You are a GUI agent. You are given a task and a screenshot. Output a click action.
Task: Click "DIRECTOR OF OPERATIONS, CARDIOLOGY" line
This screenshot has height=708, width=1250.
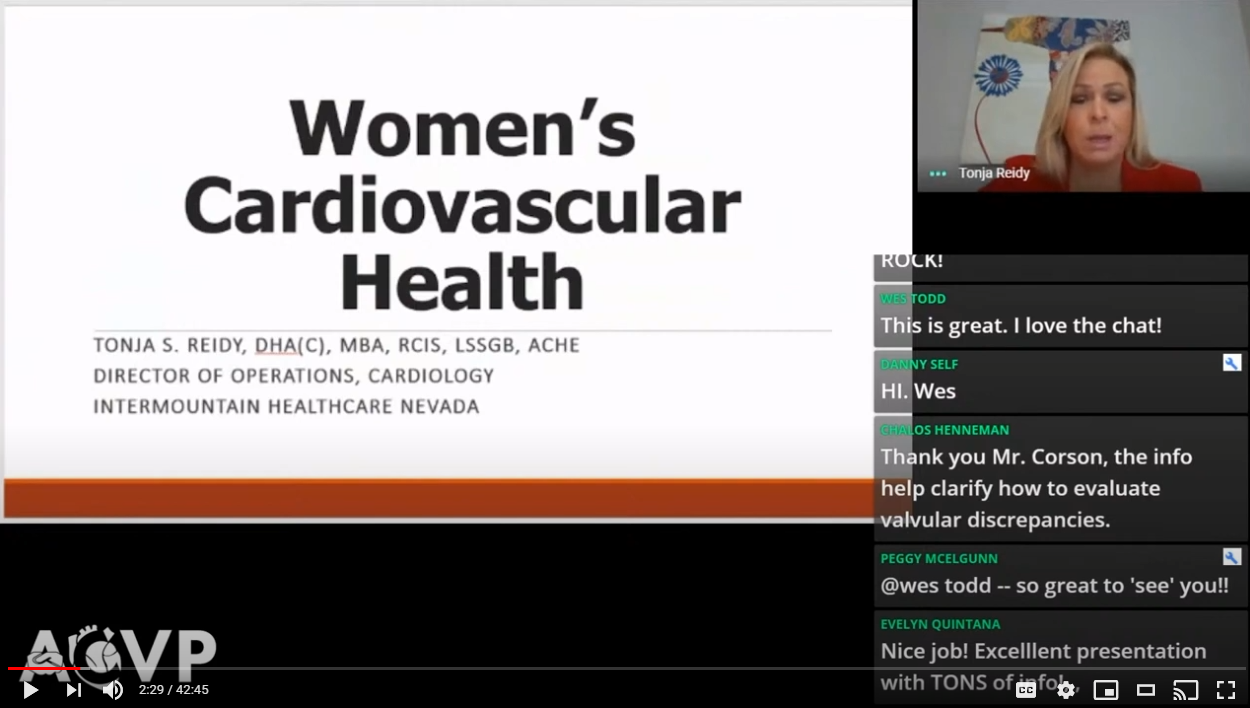294,376
